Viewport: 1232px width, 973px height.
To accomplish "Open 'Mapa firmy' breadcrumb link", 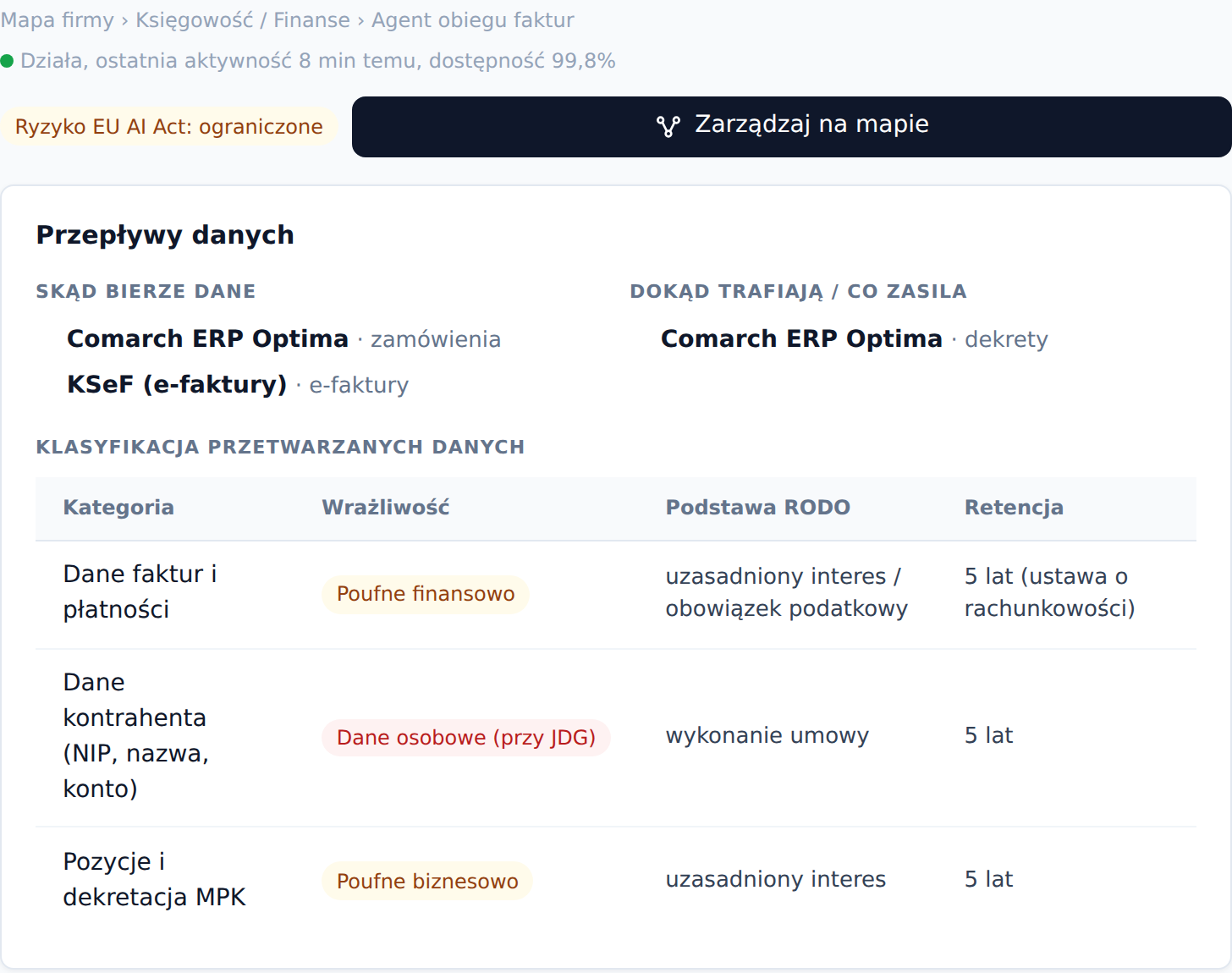I will [58, 20].
